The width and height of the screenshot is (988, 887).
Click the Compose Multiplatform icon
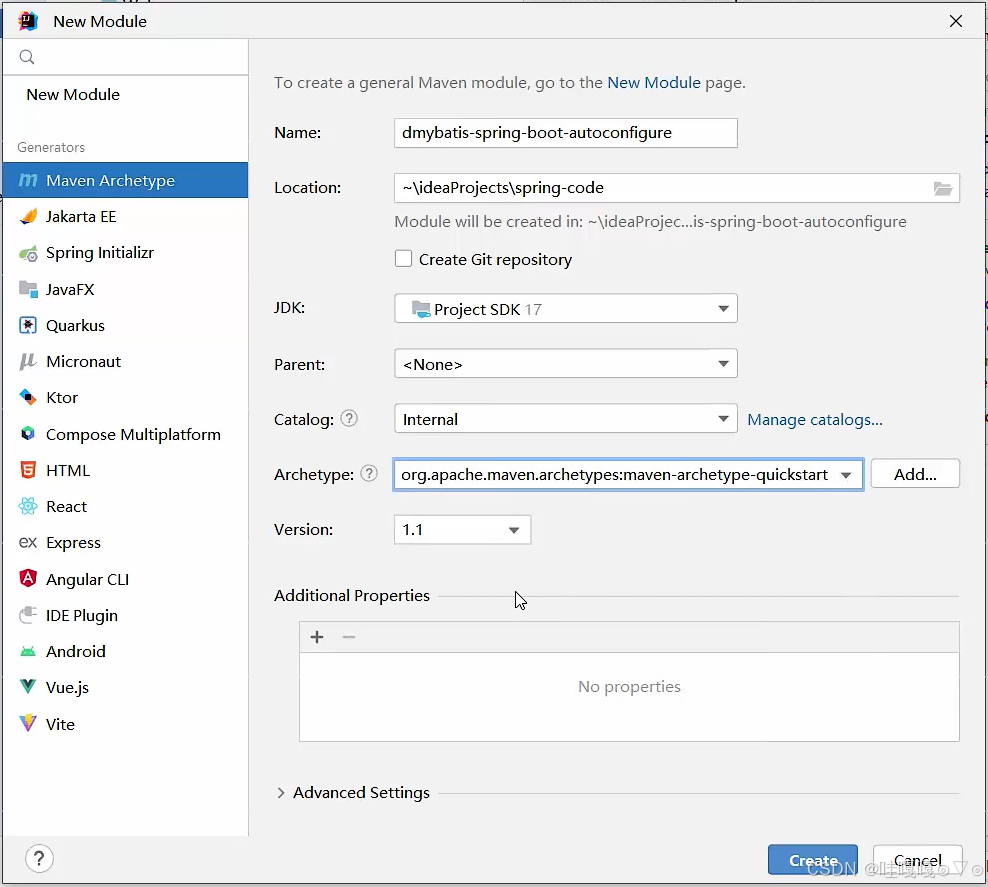(28, 434)
